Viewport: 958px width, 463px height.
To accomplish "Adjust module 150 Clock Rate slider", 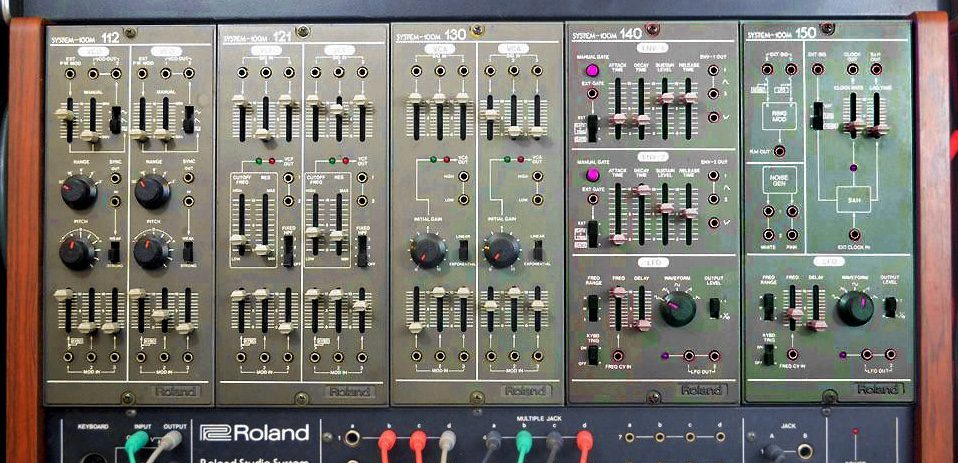I will point(852,127).
